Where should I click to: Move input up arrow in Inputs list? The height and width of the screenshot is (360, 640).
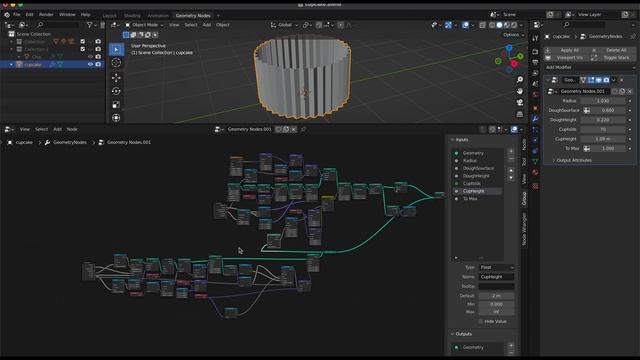pyautogui.click(x=511, y=170)
